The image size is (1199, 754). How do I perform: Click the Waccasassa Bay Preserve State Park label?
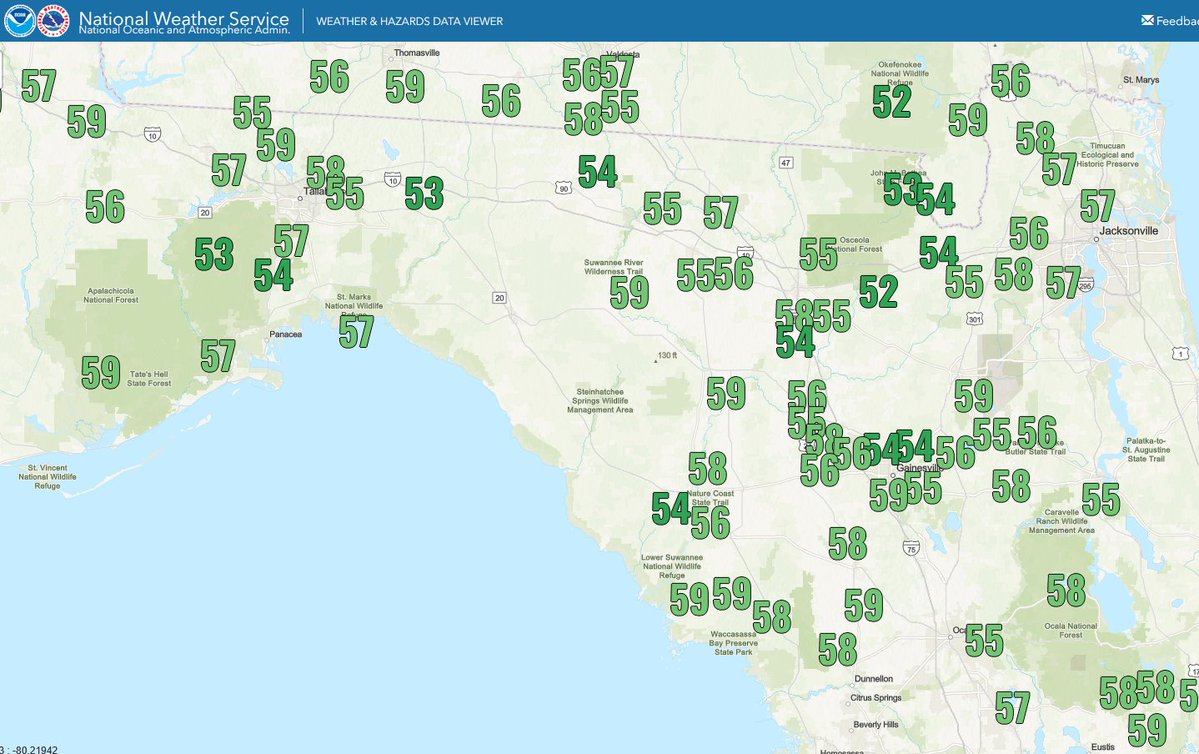tap(733, 643)
